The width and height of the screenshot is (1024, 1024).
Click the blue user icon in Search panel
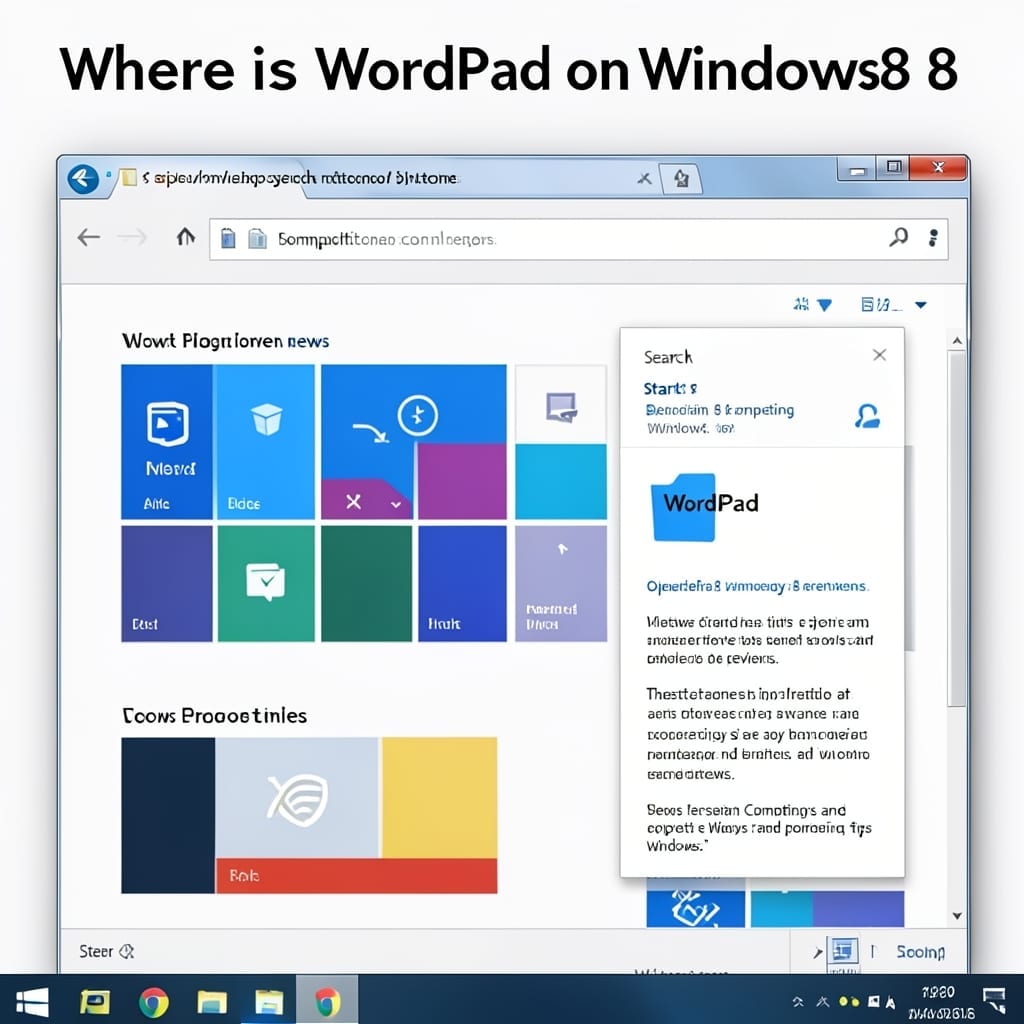[x=867, y=416]
